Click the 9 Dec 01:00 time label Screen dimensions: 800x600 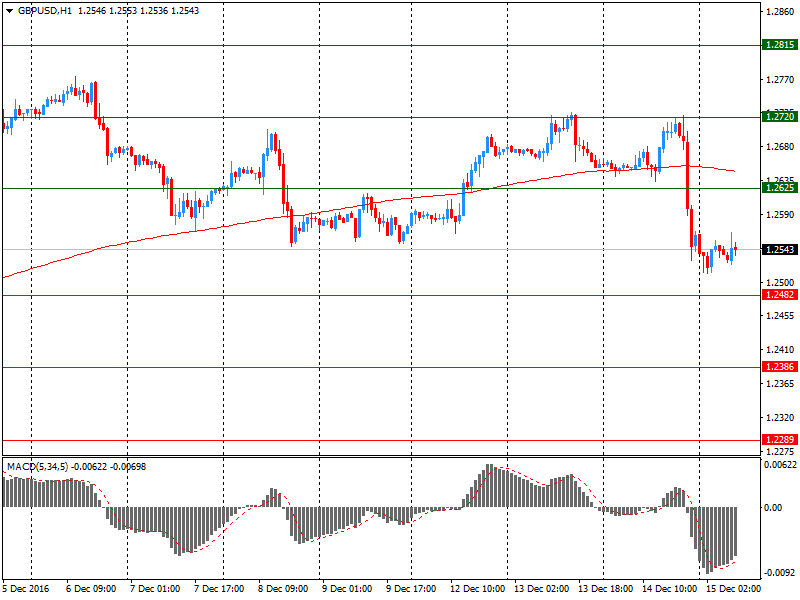[x=347, y=589]
